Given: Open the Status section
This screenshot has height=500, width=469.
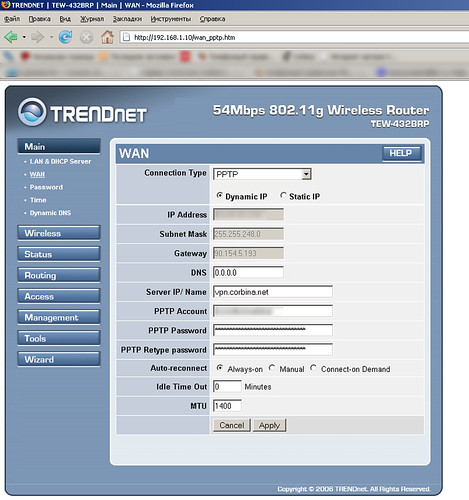Looking at the screenshot, I should (x=59, y=254).
